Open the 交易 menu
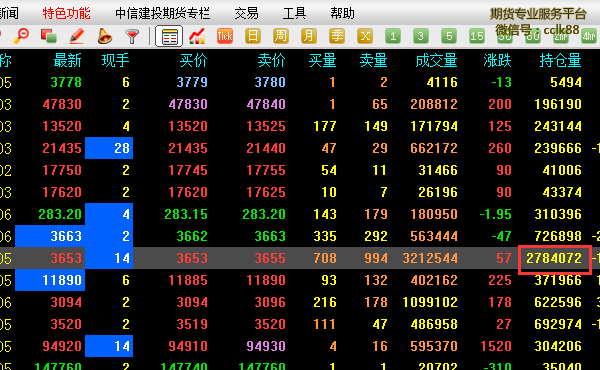The height and width of the screenshot is (370, 600). click(246, 13)
